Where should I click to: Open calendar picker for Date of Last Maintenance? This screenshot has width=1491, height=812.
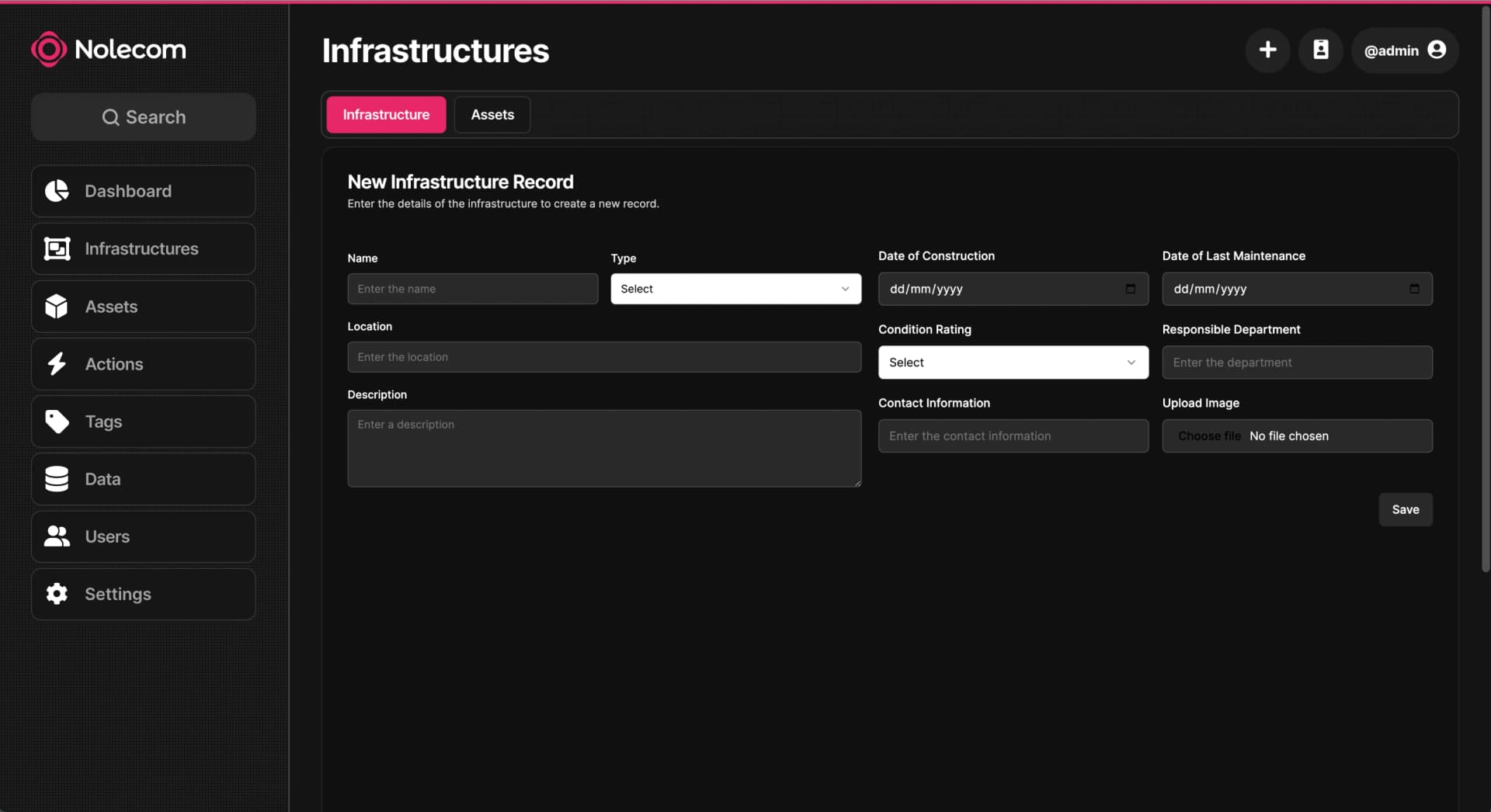click(1414, 289)
